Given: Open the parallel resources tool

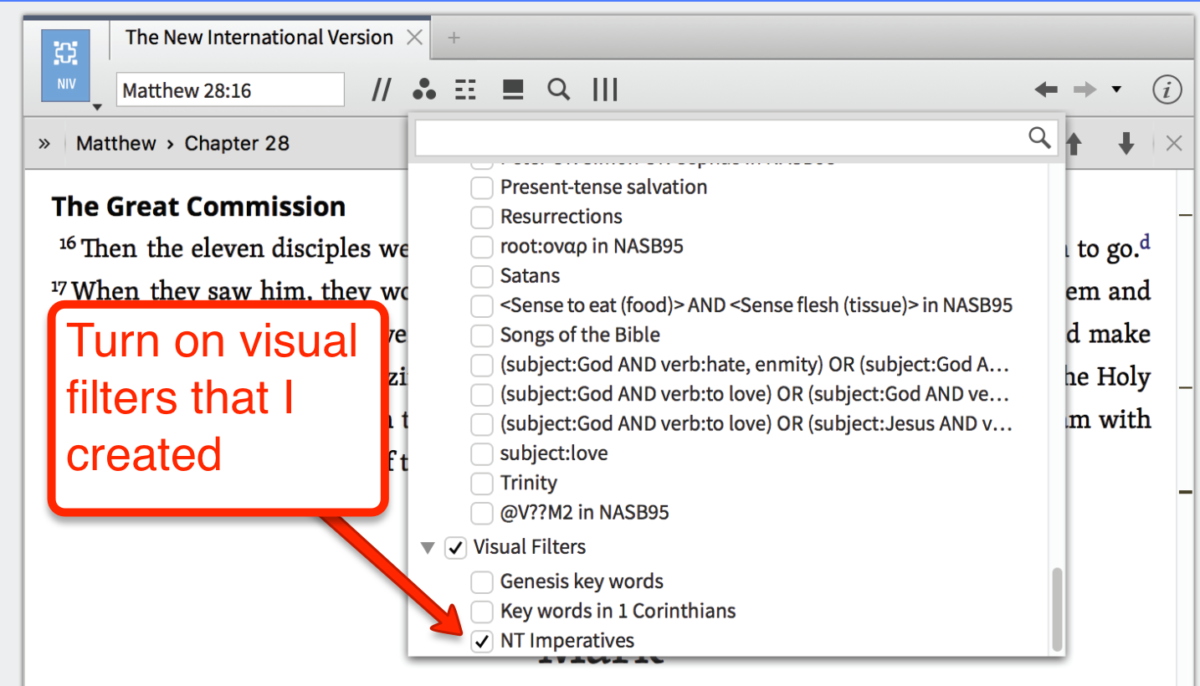Looking at the screenshot, I should point(381,89).
